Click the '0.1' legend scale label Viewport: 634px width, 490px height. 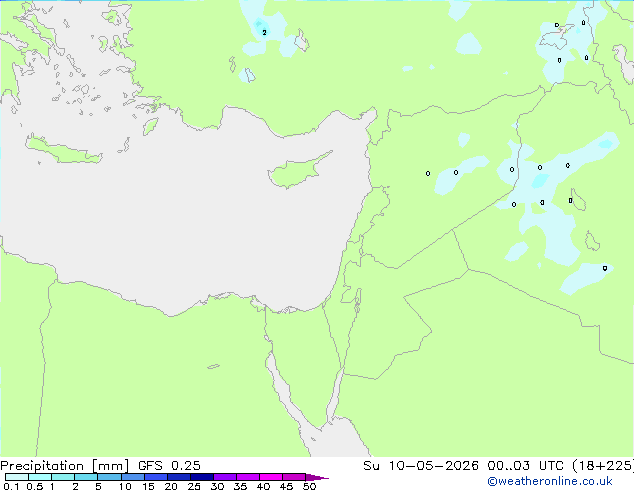click(11, 486)
